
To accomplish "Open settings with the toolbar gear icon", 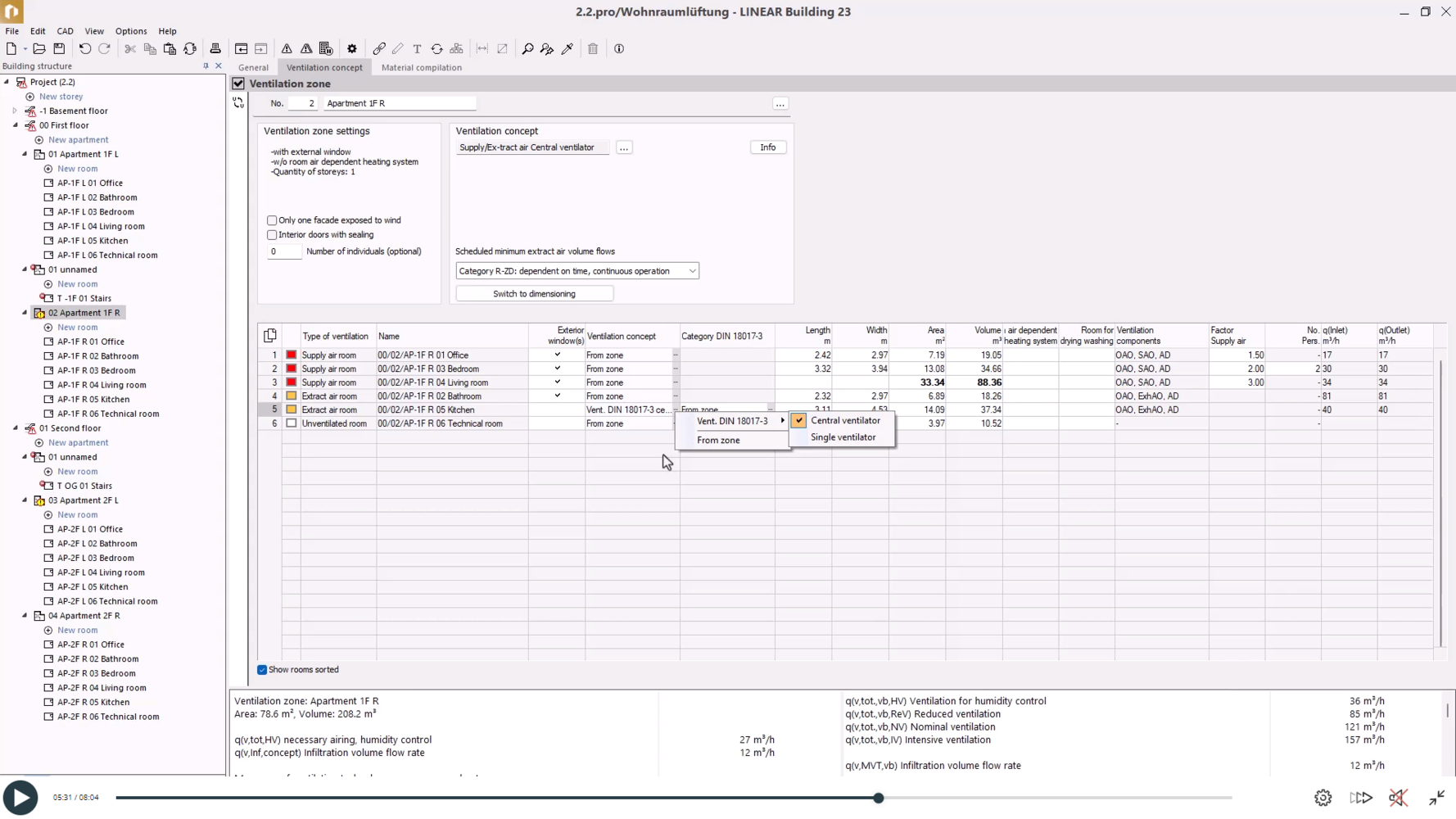I will click(352, 49).
